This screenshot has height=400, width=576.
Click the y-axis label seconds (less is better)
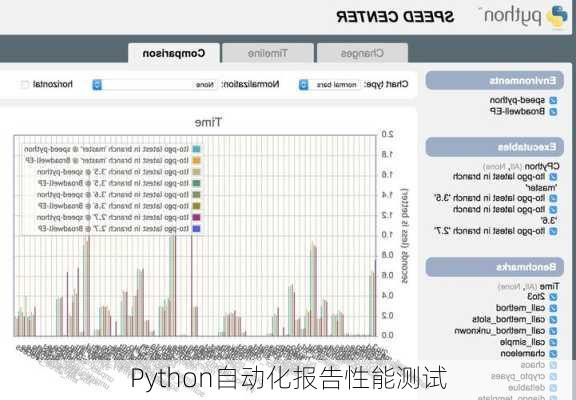(404, 237)
